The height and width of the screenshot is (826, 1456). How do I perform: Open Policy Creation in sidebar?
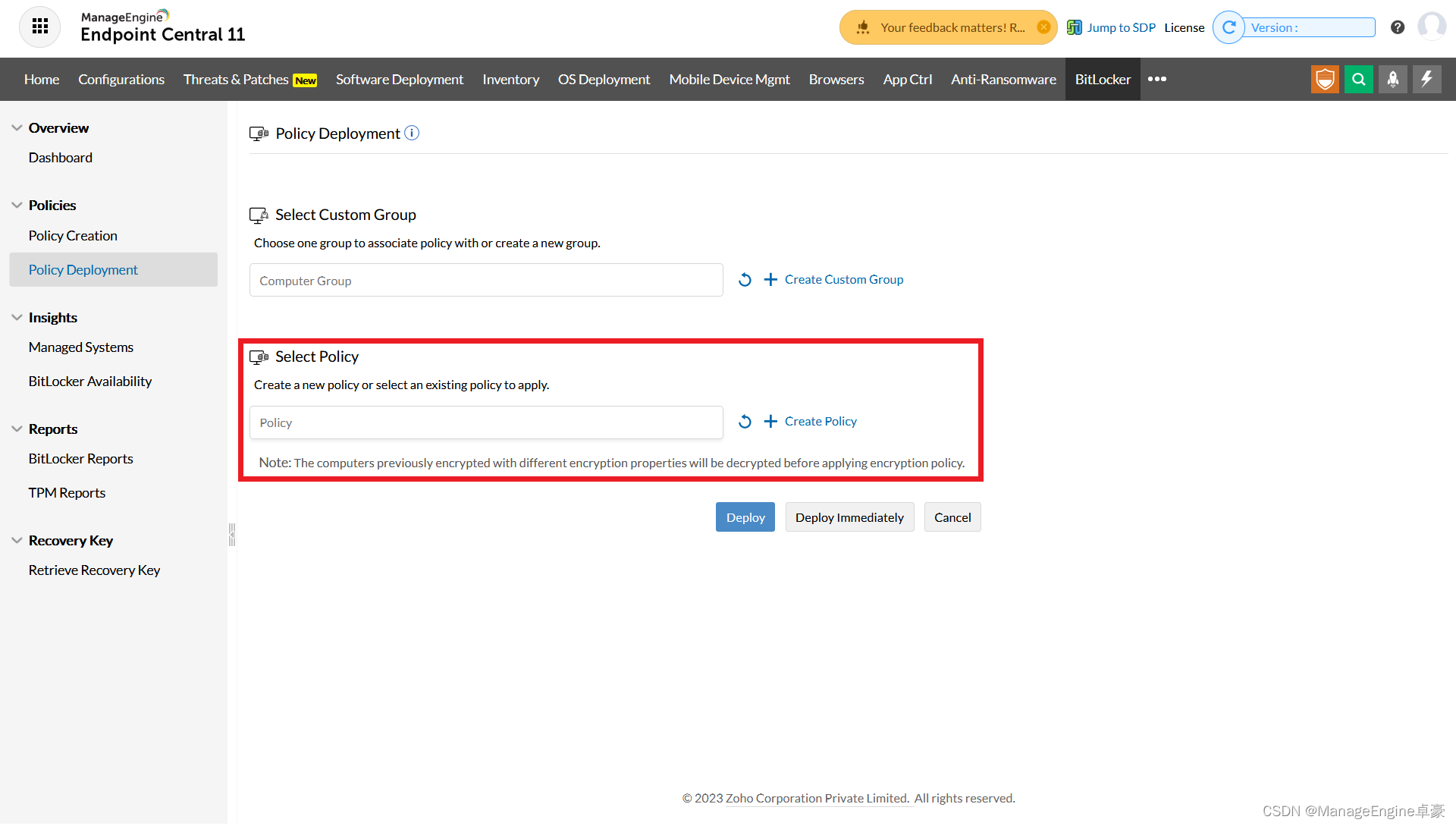click(73, 236)
